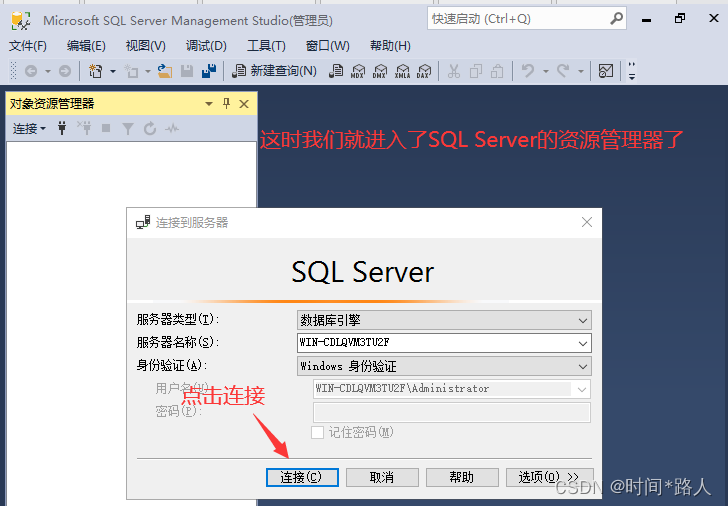Open the 编辑(E) menu
The width and height of the screenshot is (728, 506).
pos(86,45)
